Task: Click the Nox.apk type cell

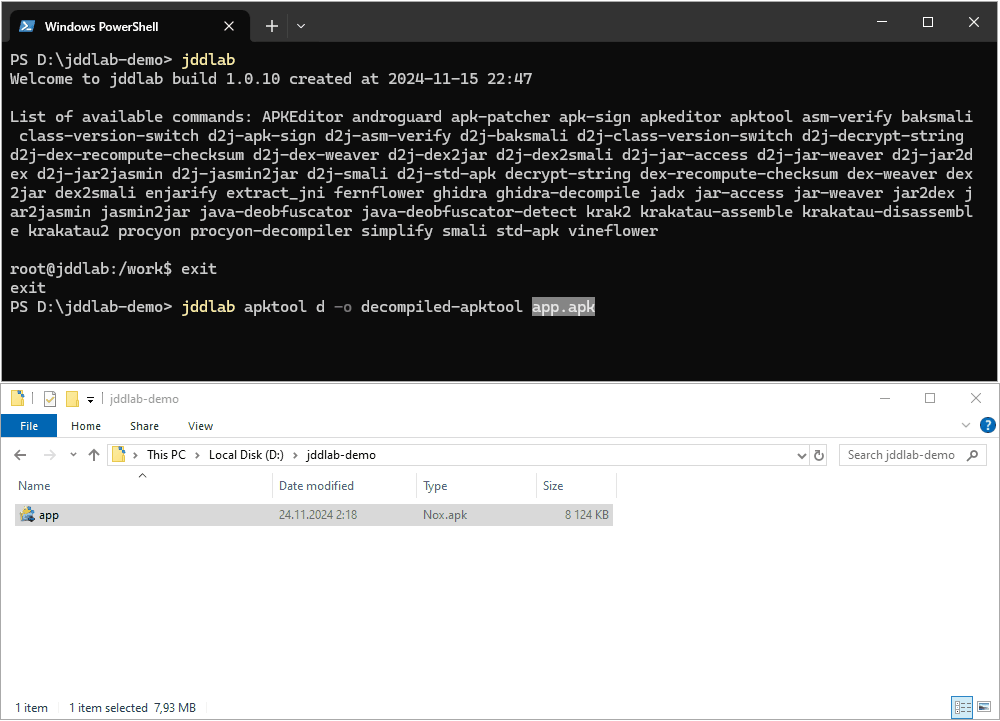Action: point(445,514)
